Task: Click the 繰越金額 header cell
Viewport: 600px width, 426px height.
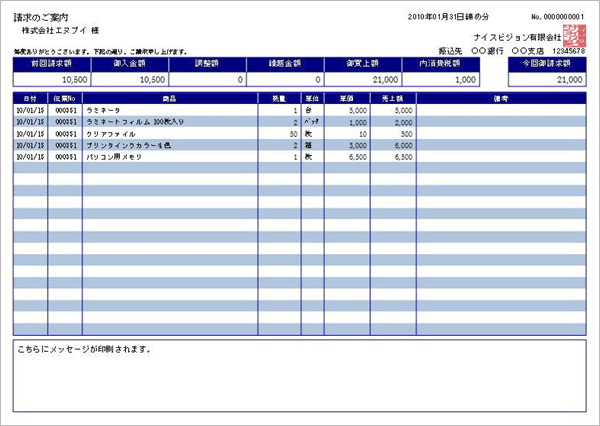Action: (285, 64)
